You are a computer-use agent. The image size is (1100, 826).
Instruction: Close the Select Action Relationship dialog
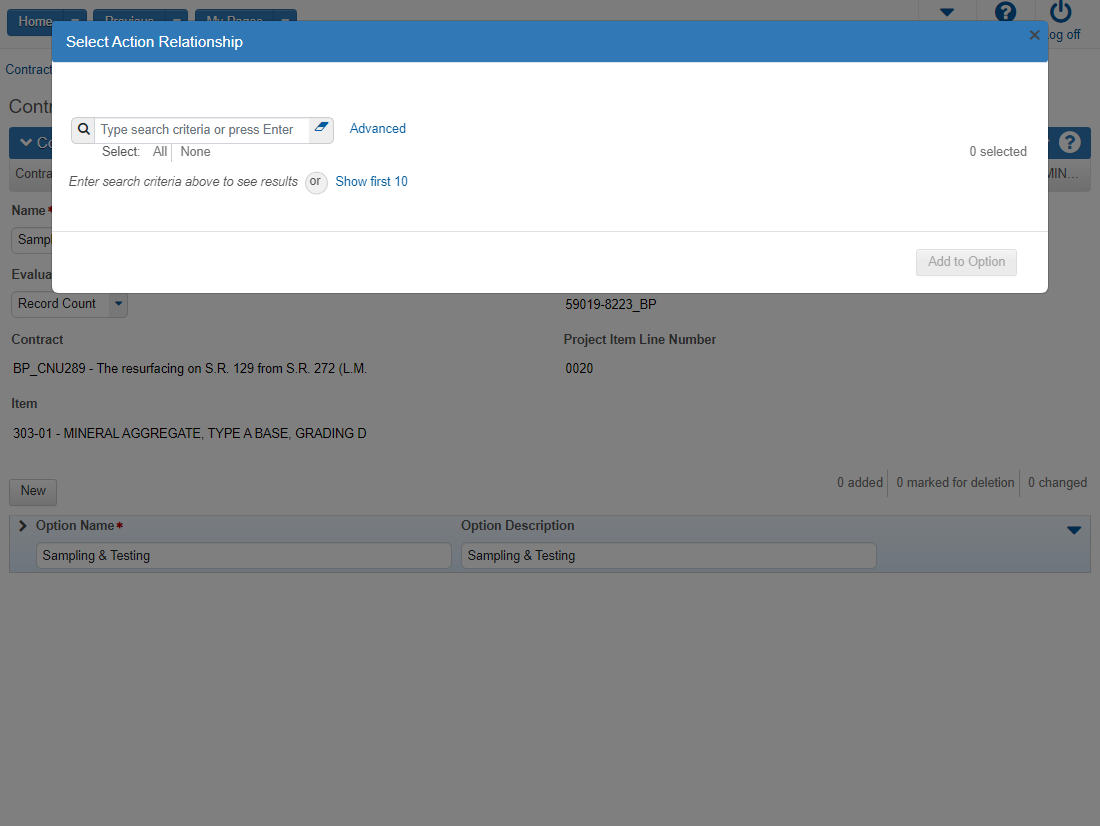pyautogui.click(x=1035, y=35)
